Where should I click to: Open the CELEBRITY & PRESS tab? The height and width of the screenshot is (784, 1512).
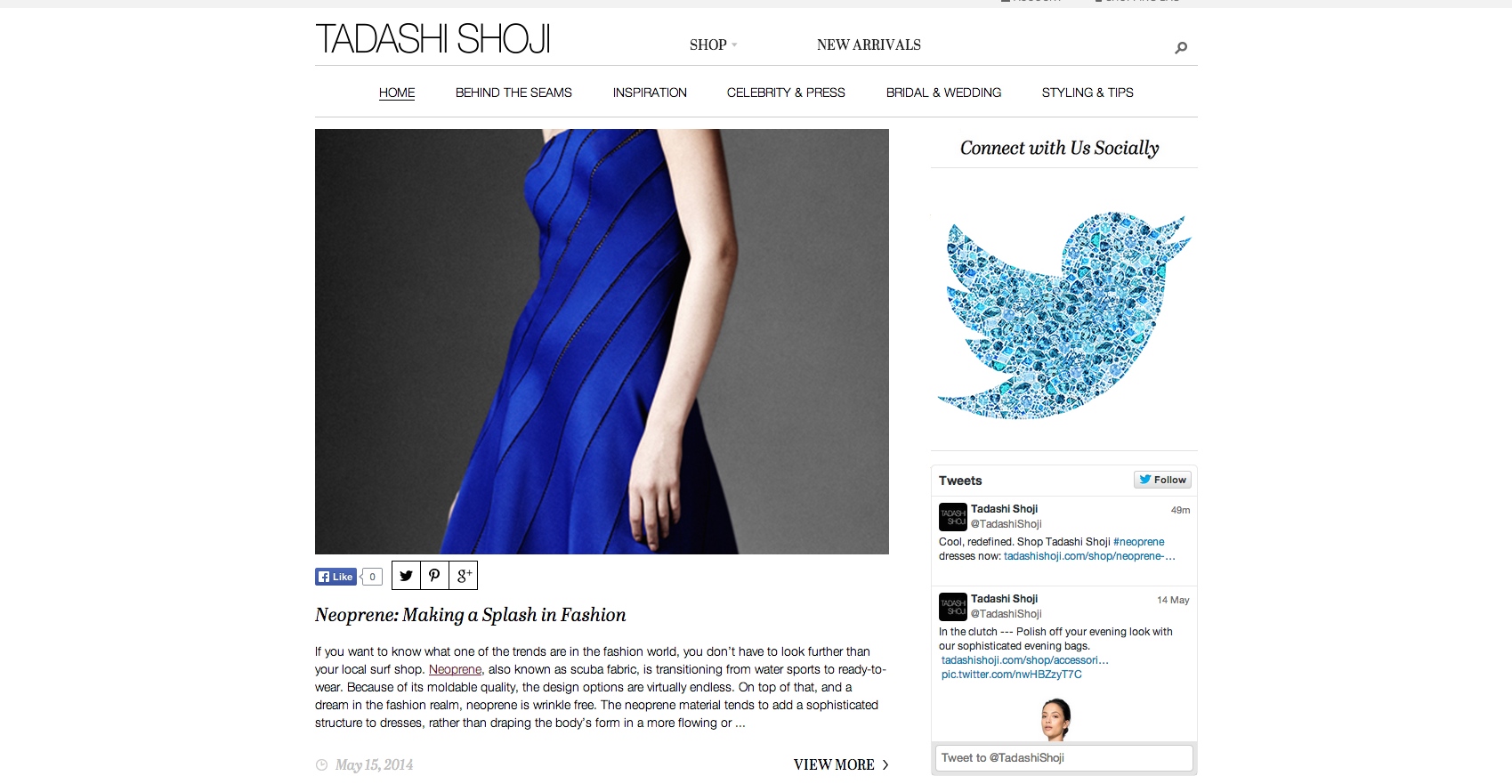click(786, 93)
